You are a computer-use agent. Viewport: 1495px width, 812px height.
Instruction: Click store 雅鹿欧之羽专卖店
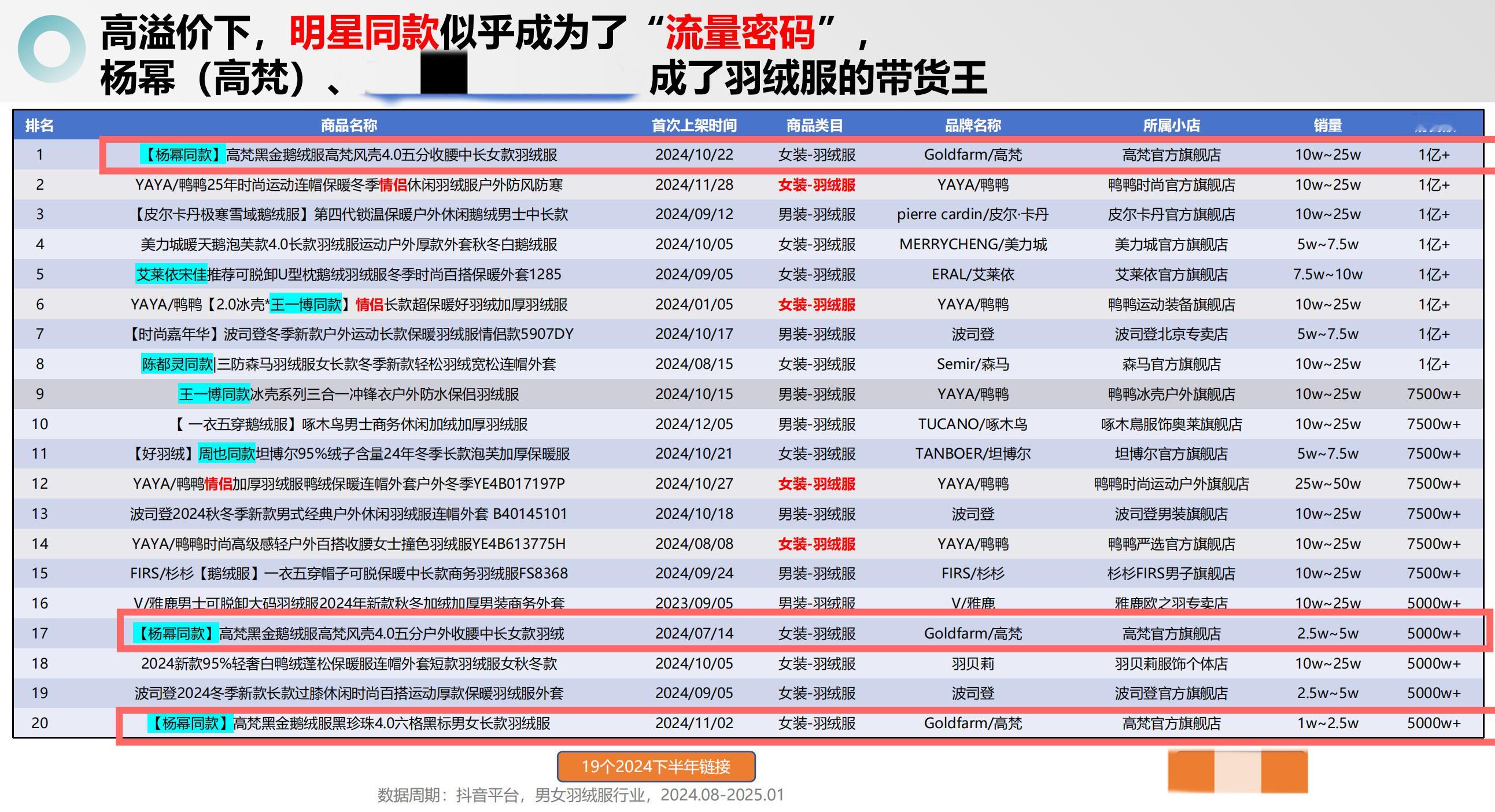point(1171,603)
